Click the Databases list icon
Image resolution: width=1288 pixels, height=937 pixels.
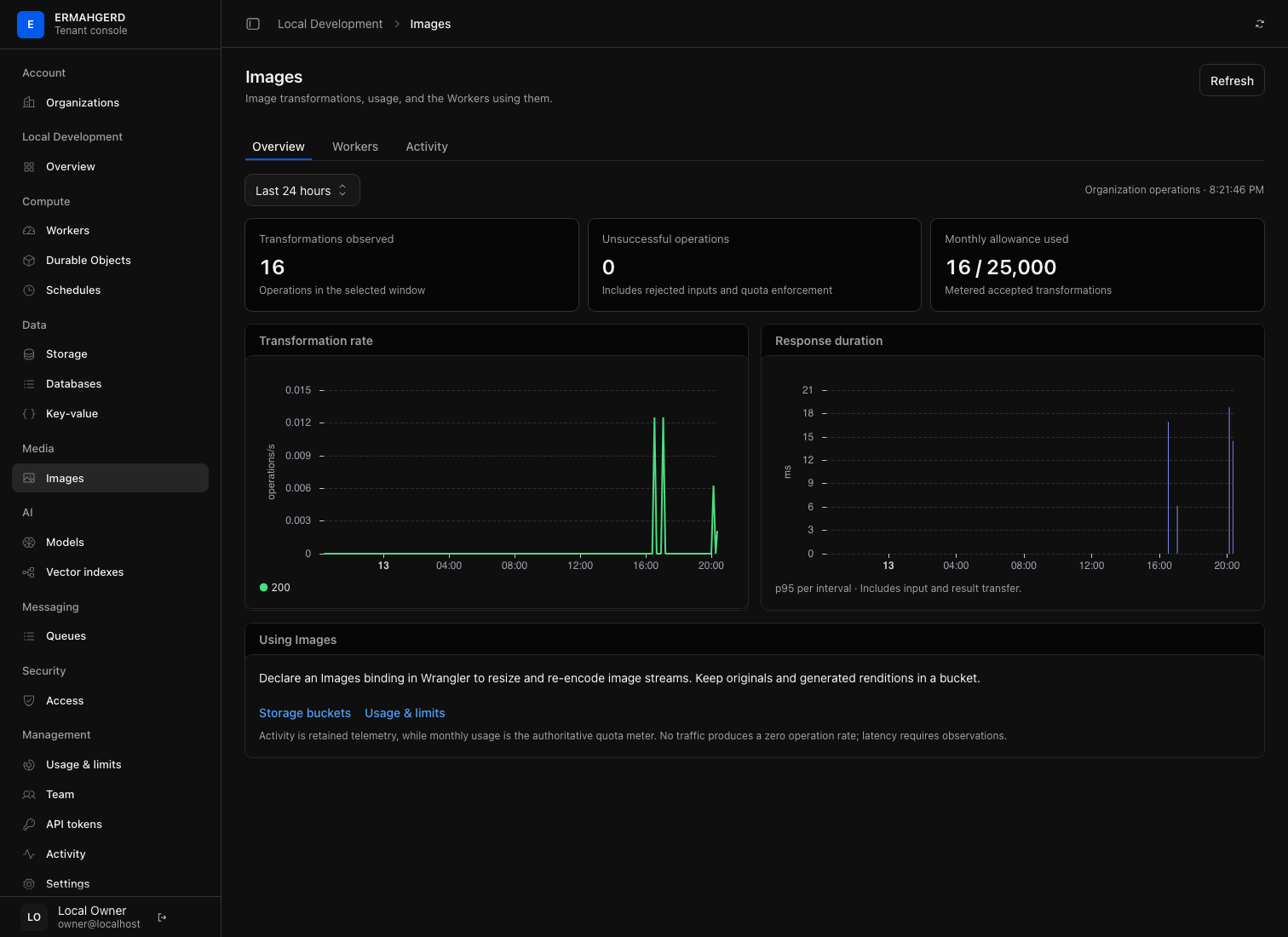(x=29, y=384)
